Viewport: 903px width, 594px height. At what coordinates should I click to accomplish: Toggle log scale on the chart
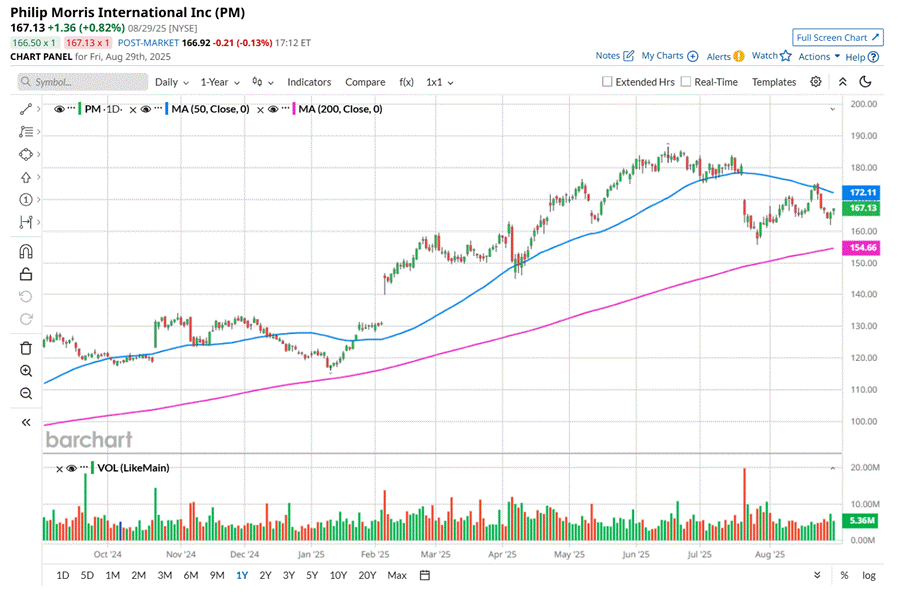(868, 575)
